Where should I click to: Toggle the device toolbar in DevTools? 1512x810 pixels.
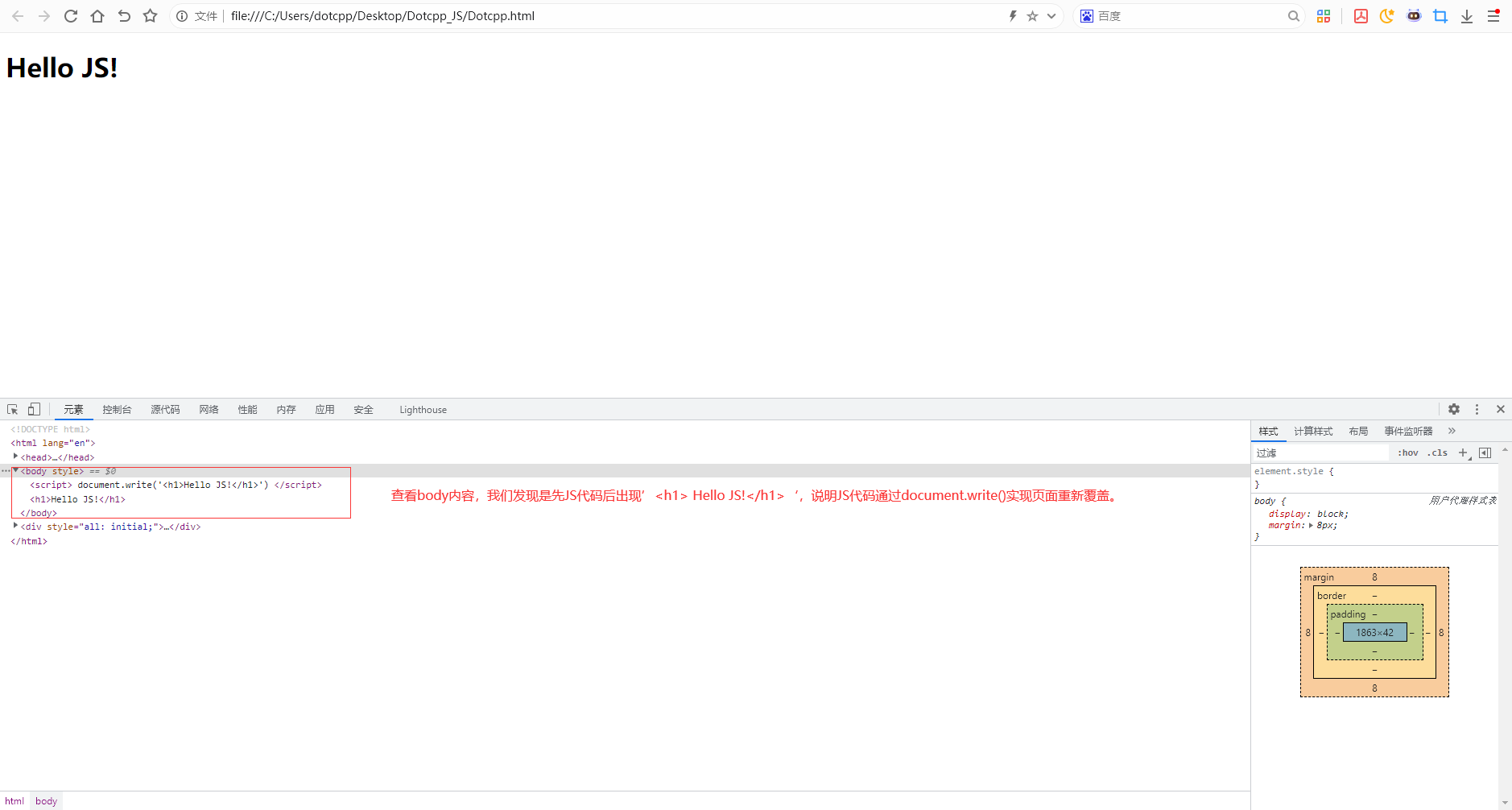(x=33, y=409)
